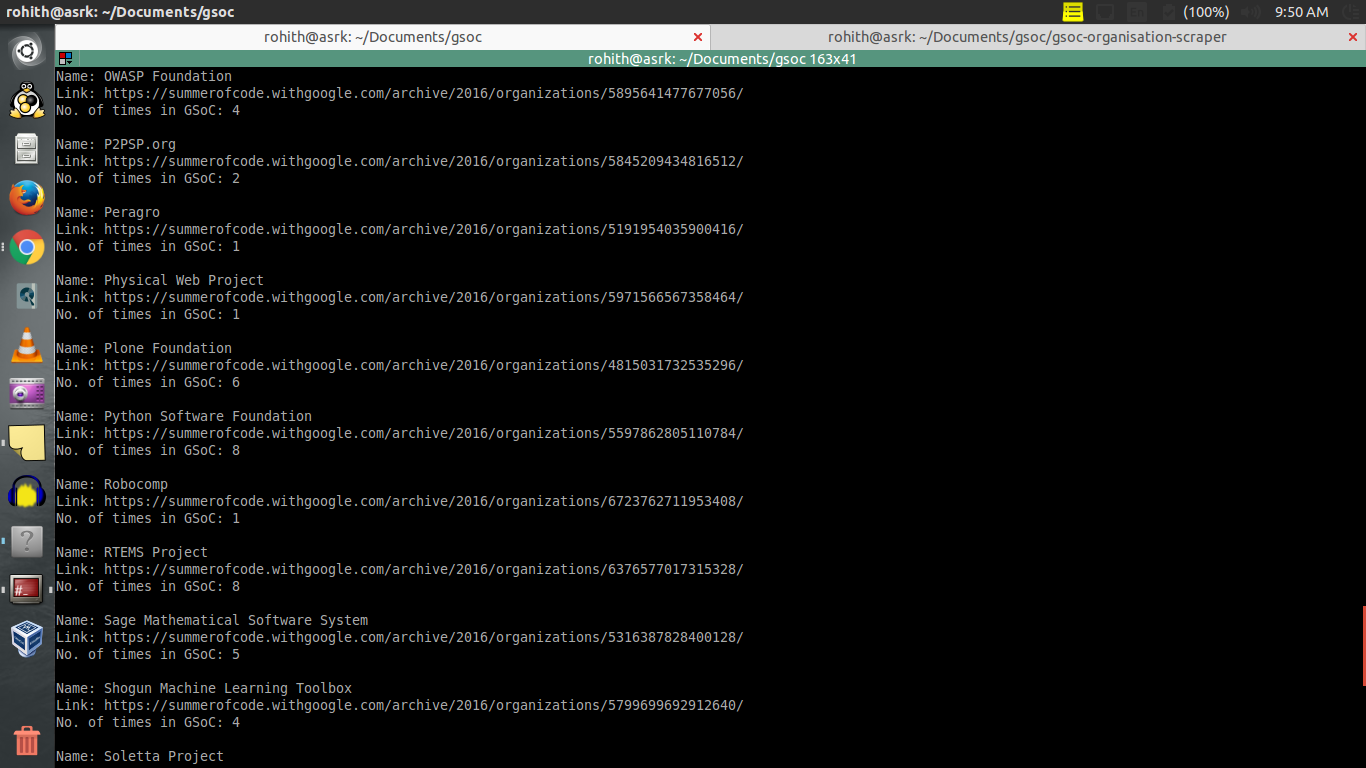Close the gsoc-organisation-scraper tab
This screenshot has height=768, width=1366.
pyautogui.click(x=1353, y=37)
